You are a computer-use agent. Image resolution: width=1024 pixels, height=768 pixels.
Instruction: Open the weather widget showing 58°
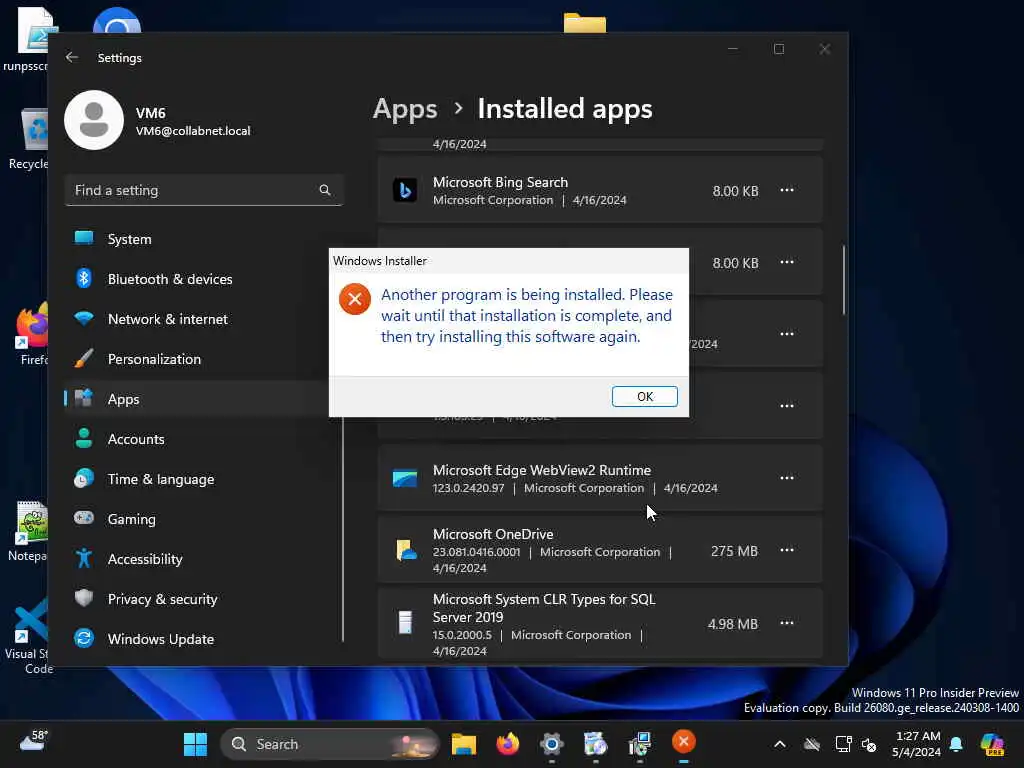point(34,741)
